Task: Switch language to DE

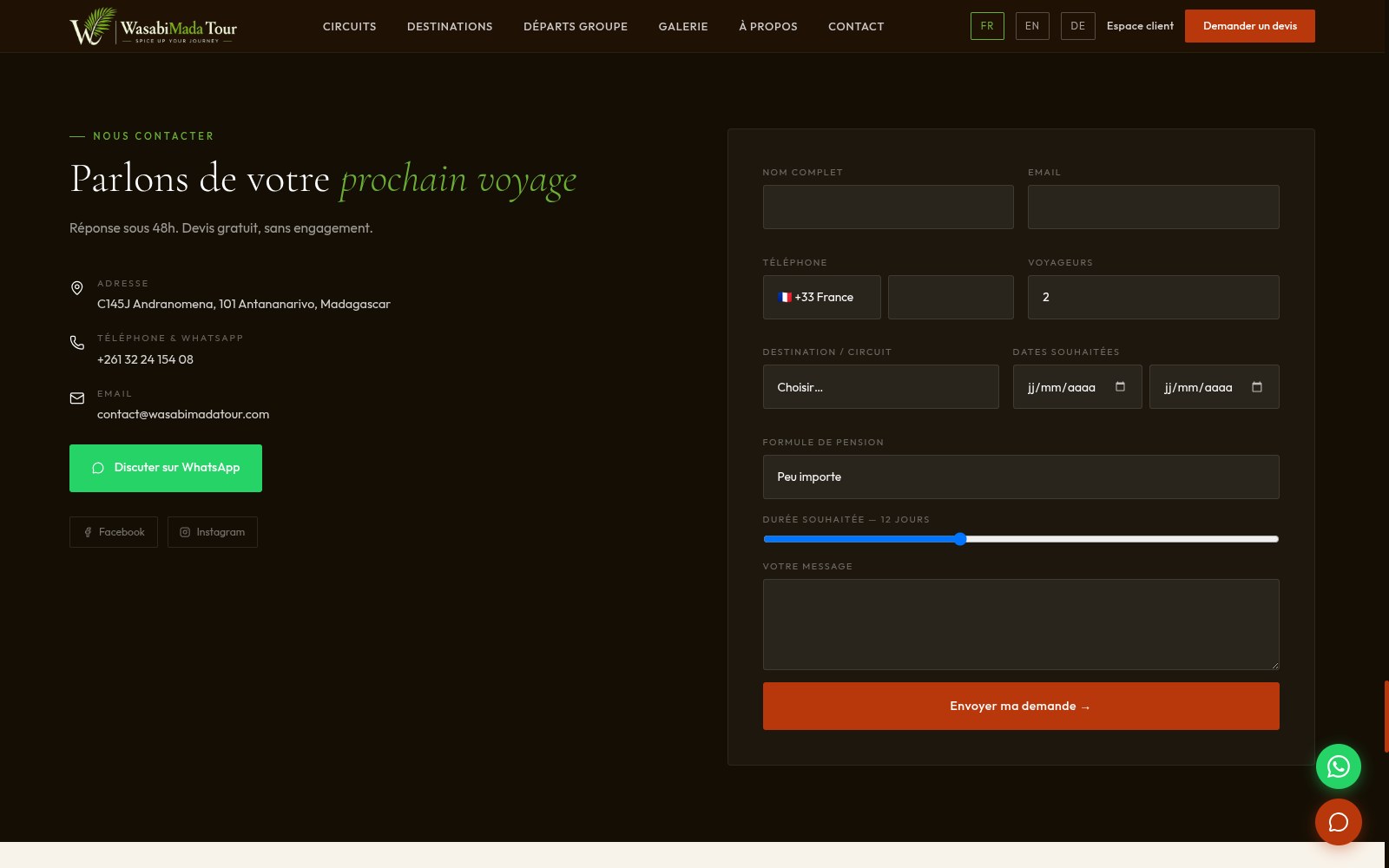Action: 1077,26
